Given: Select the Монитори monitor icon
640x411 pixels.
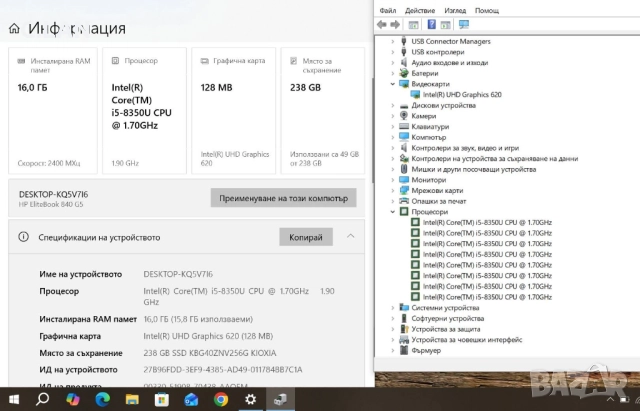Looking at the screenshot, I should 404,180.
